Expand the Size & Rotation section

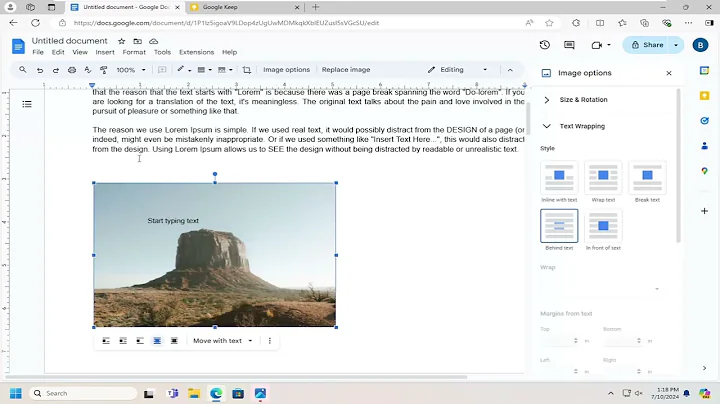tap(546, 100)
